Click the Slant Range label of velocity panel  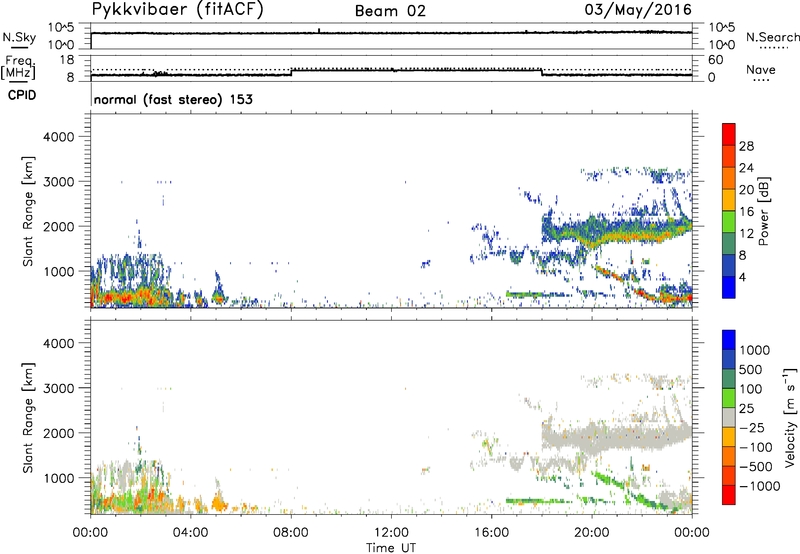pos(28,418)
